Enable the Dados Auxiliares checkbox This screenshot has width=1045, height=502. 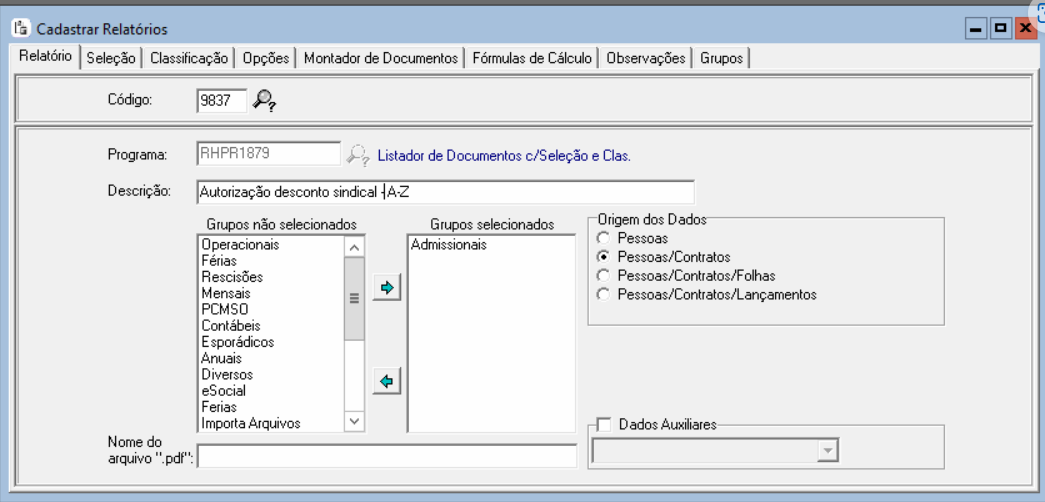pyautogui.click(x=603, y=425)
